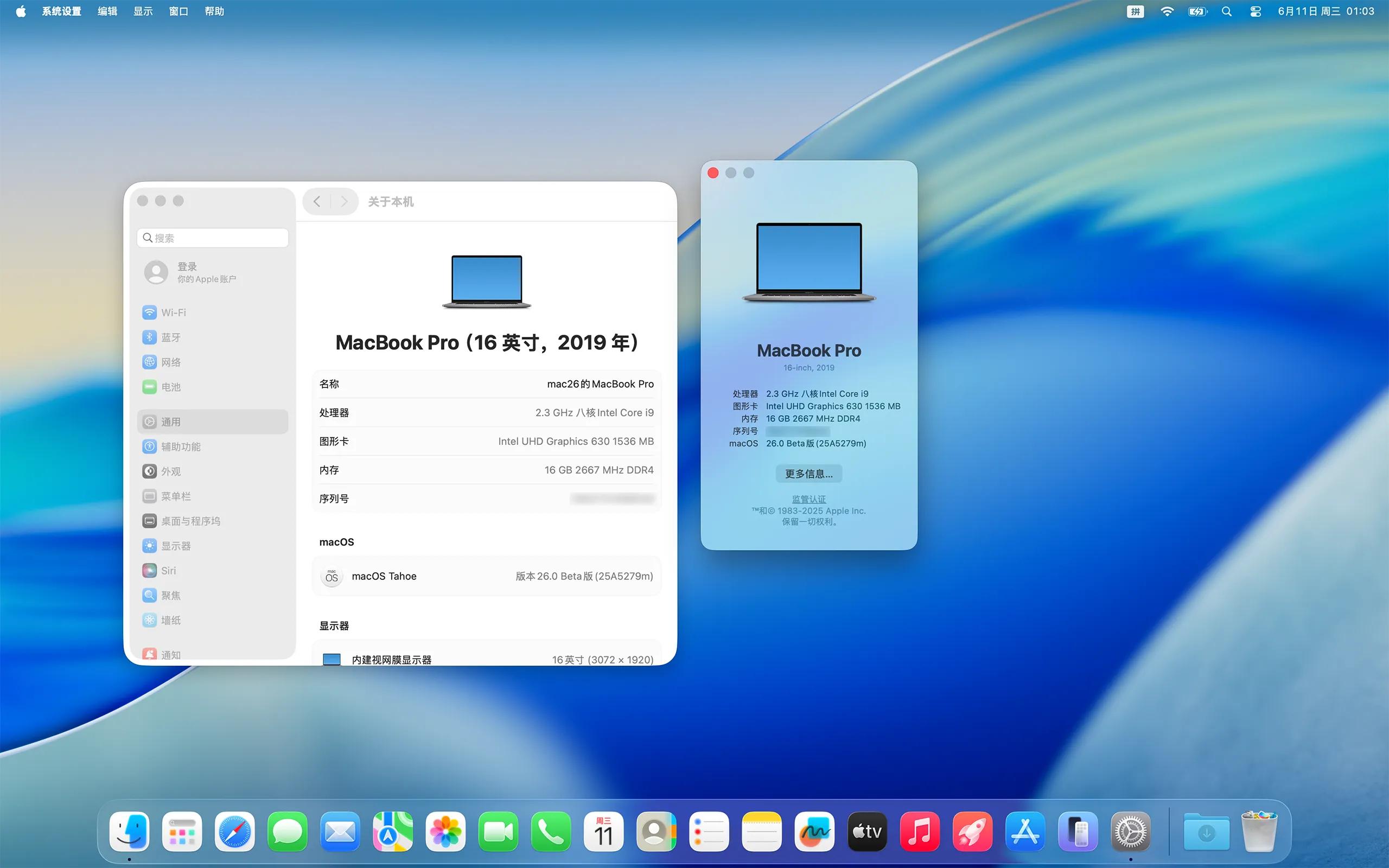1389x868 pixels.
Task: Select 电池 in the settings sidebar
Action: [x=170, y=387]
